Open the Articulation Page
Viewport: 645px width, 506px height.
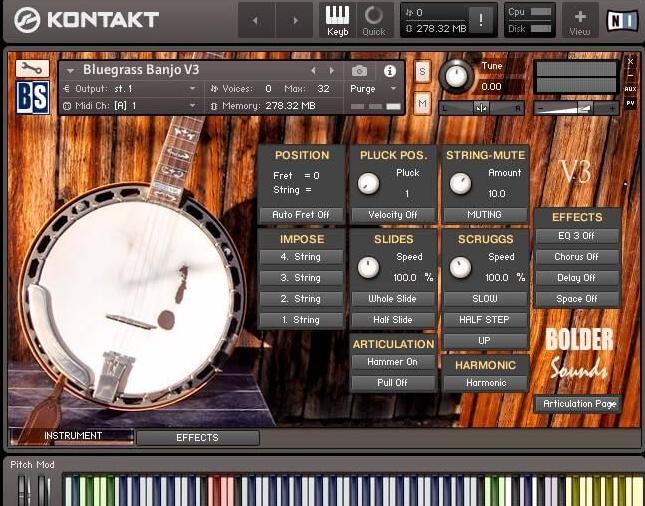click(x=579, y=404)
